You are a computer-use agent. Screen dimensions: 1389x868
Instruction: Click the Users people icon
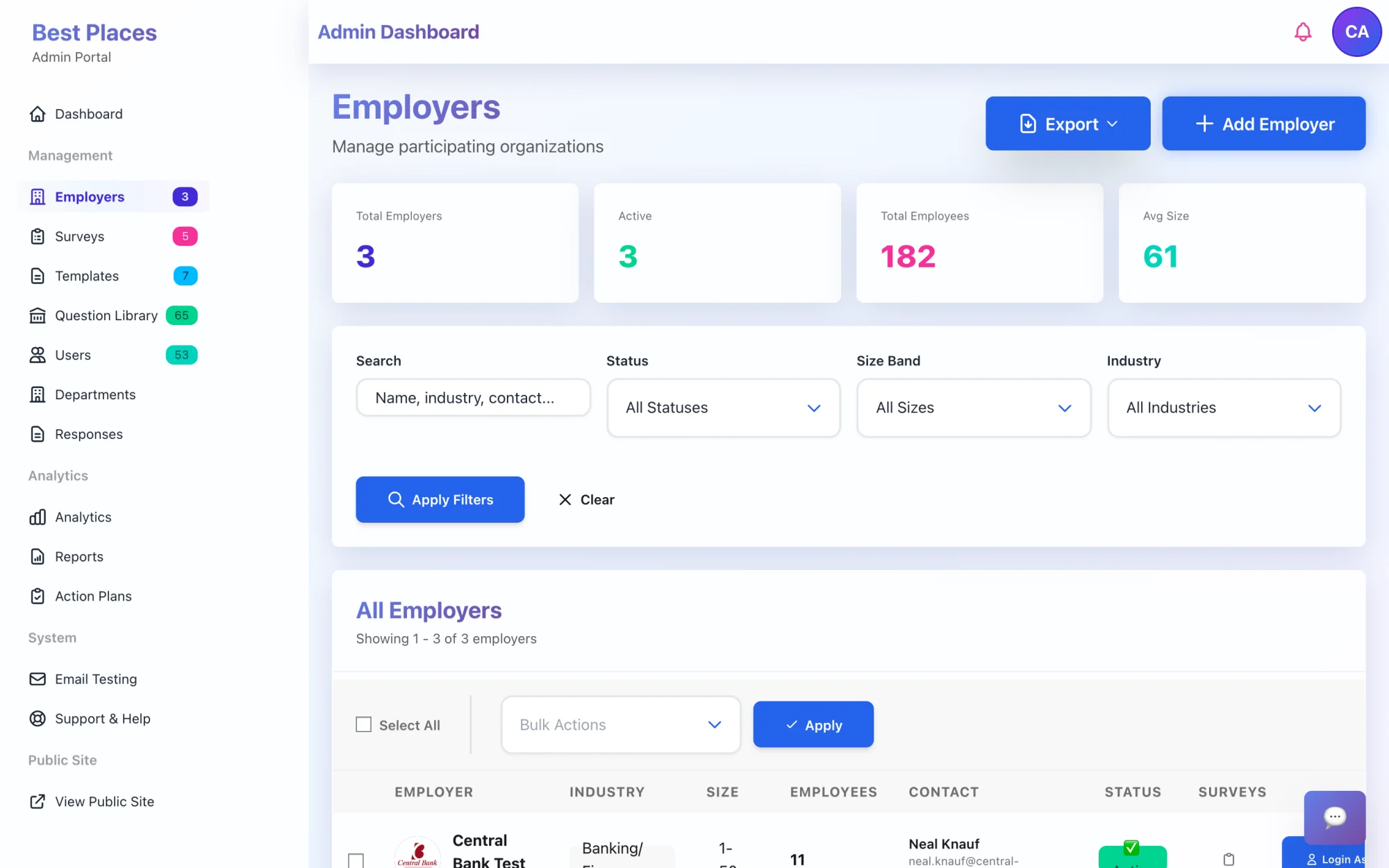pos(38,356)
